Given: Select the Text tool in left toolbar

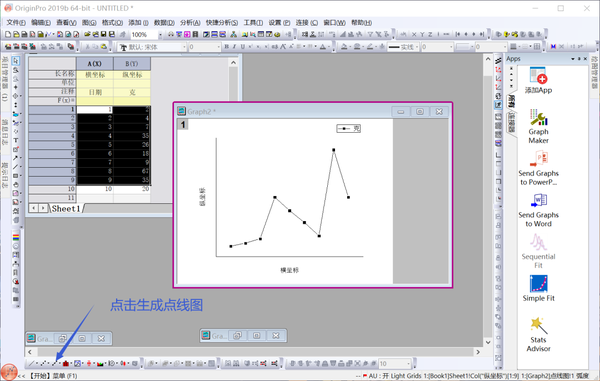Looking at the screenshot, I should pyautogui.click(x=16, y=140).
